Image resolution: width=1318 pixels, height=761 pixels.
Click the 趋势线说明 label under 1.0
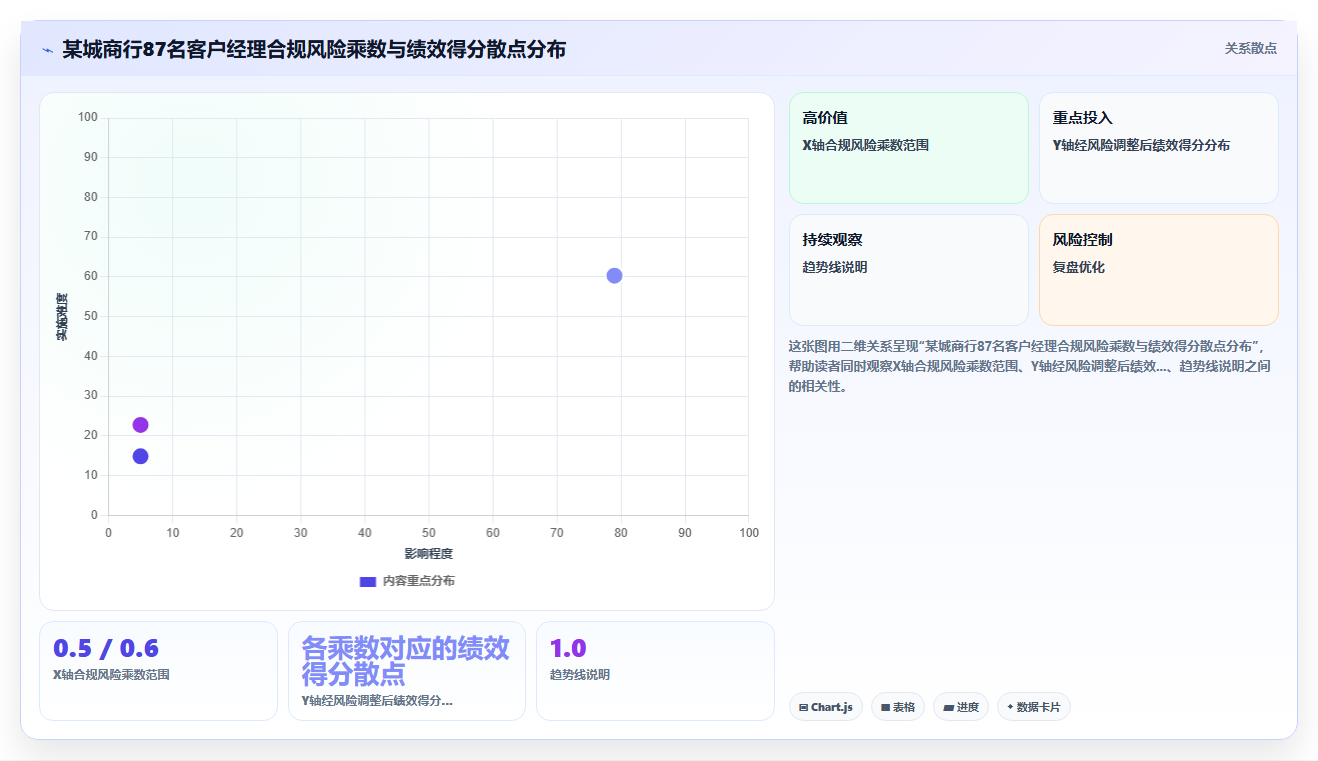tap(580, 675)
